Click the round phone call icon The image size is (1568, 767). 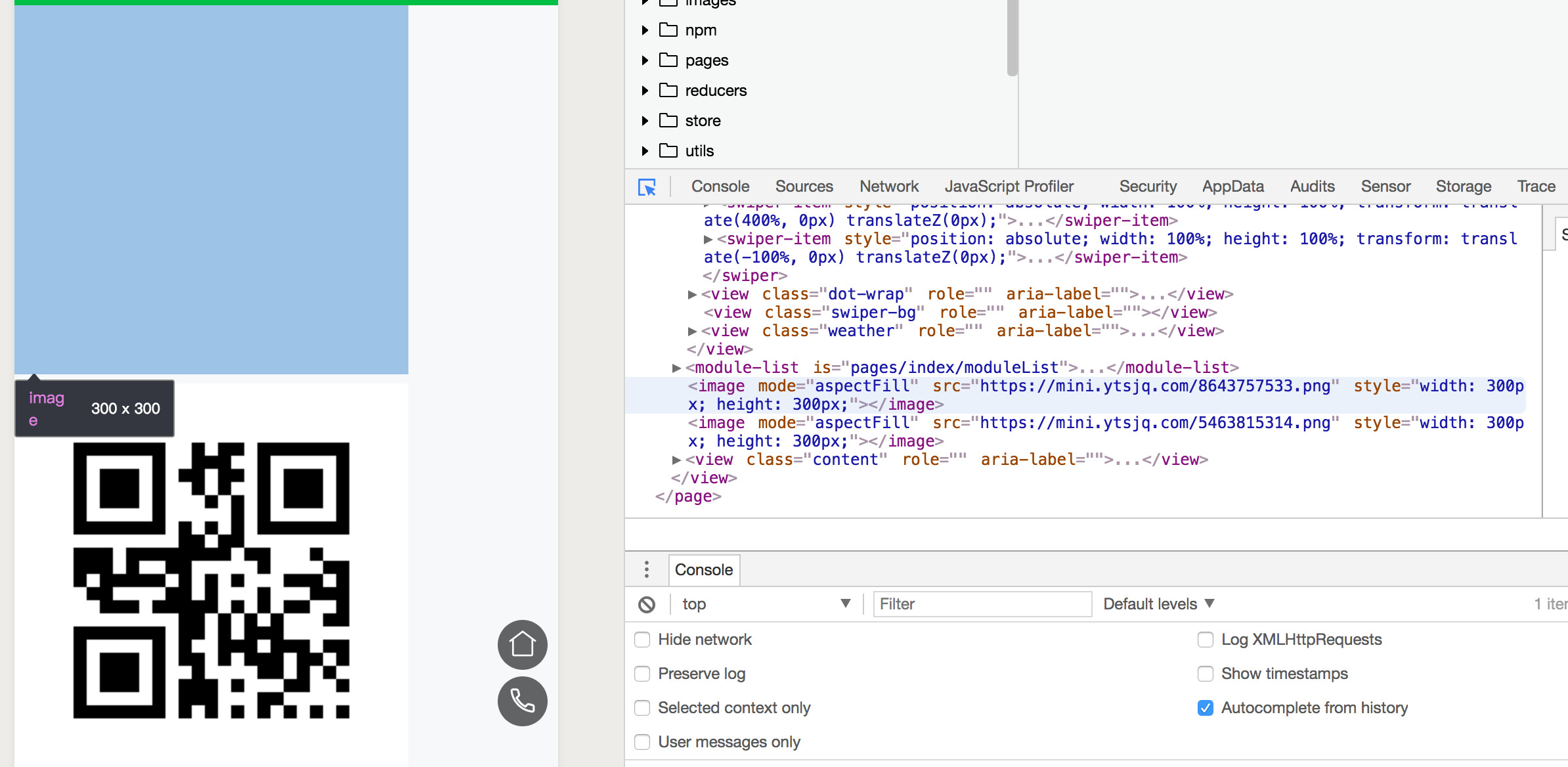point(522,701)
